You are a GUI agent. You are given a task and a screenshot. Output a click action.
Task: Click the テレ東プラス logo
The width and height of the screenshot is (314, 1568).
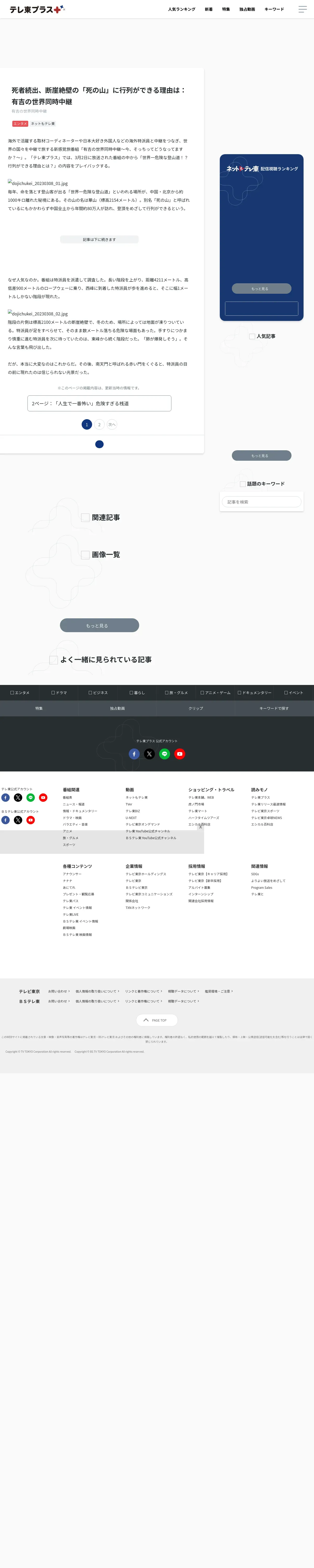pos(37,9)
